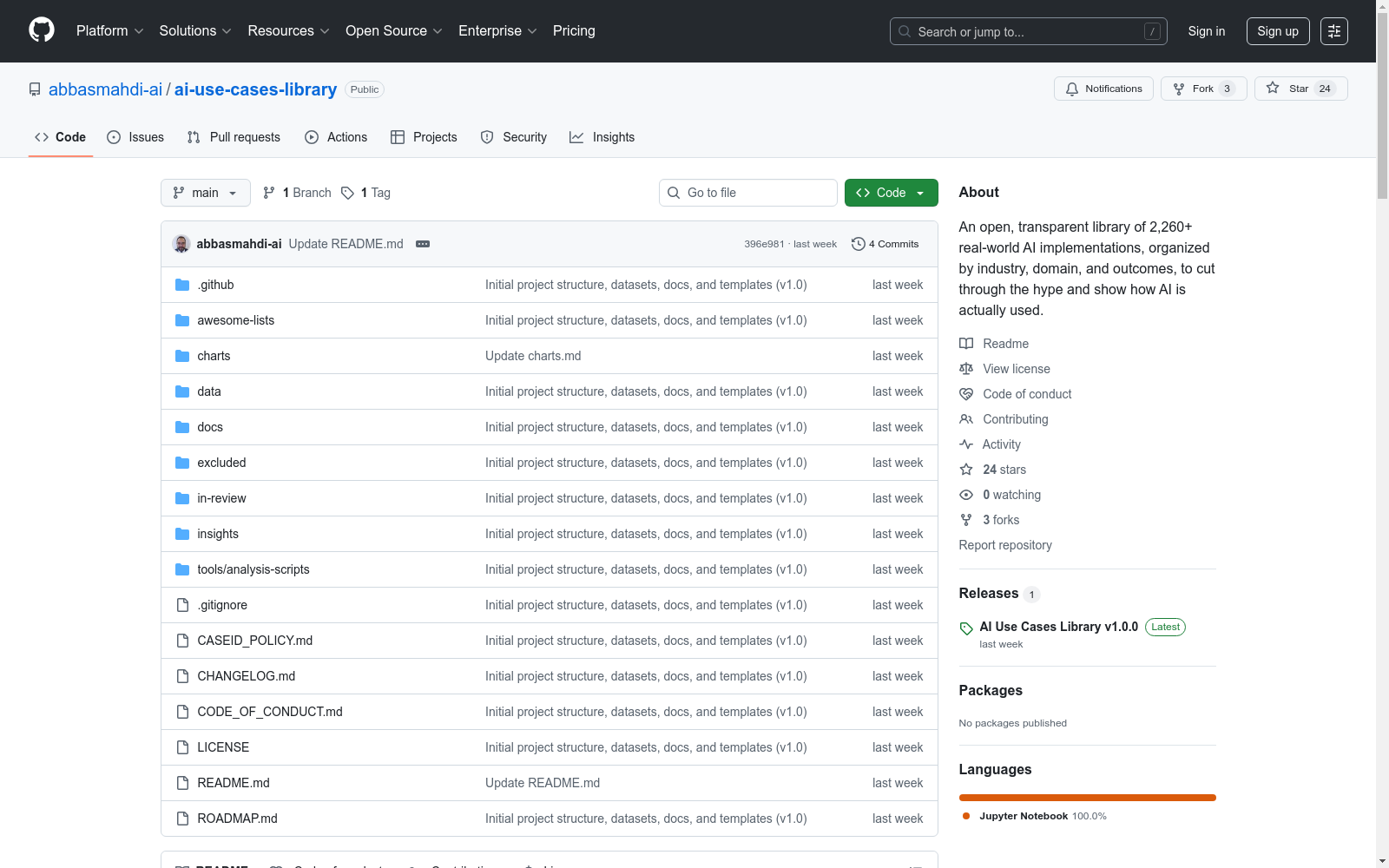The height and width of the screenshot is (868, 1389).
Task: Open the 4 Commits history link
Action: 885,244
